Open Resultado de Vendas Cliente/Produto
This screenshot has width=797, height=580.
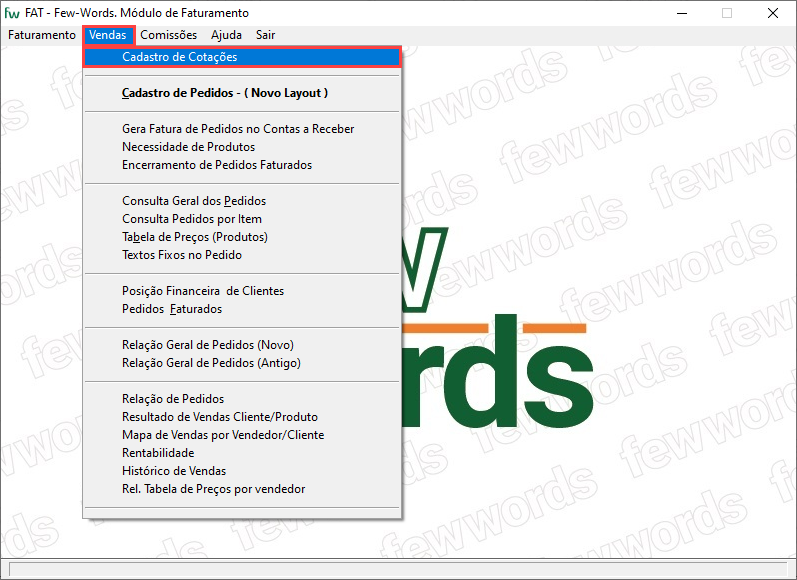point(242,417)
